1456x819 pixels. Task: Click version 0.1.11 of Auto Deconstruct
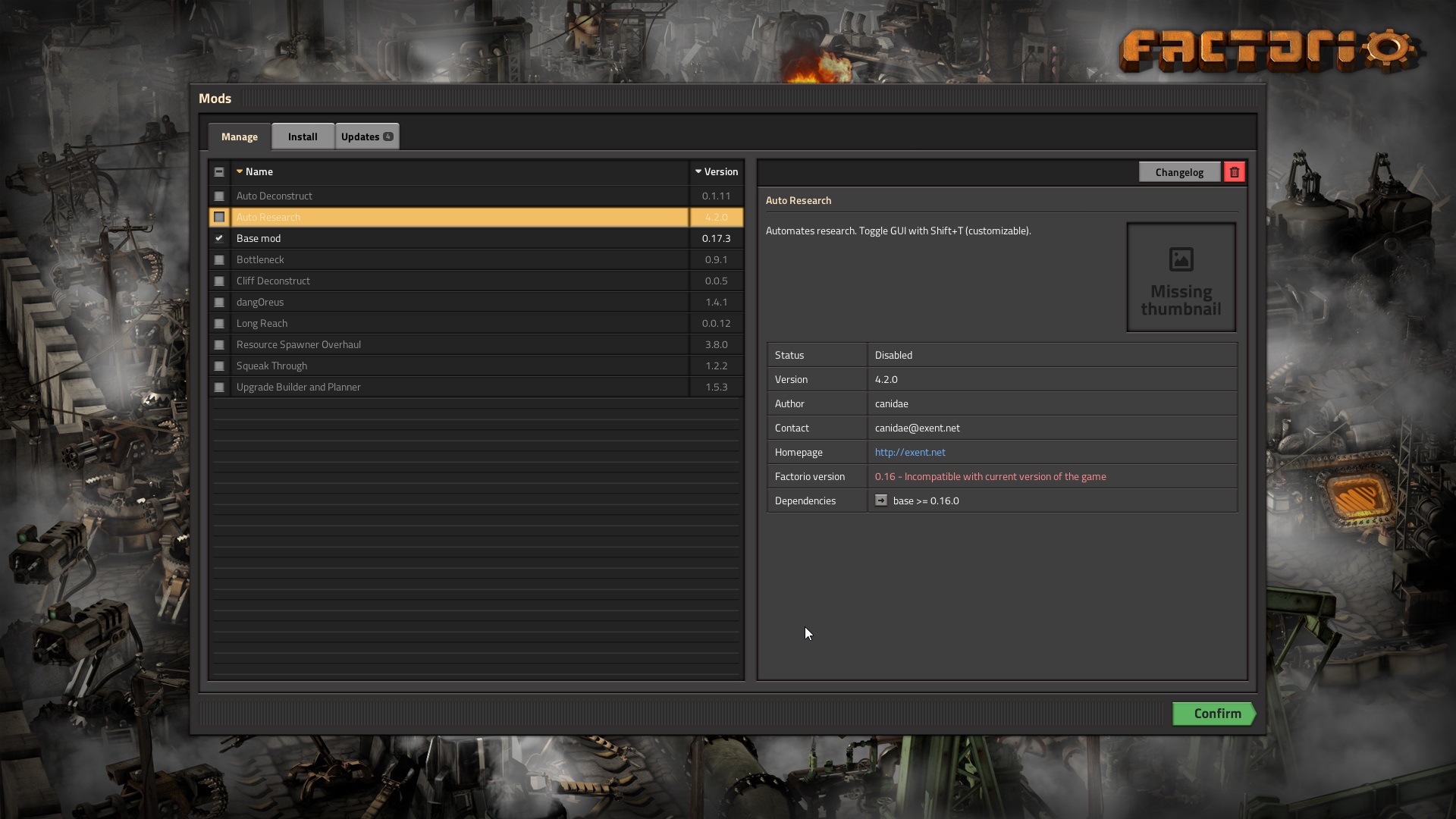tap(717, 196)
